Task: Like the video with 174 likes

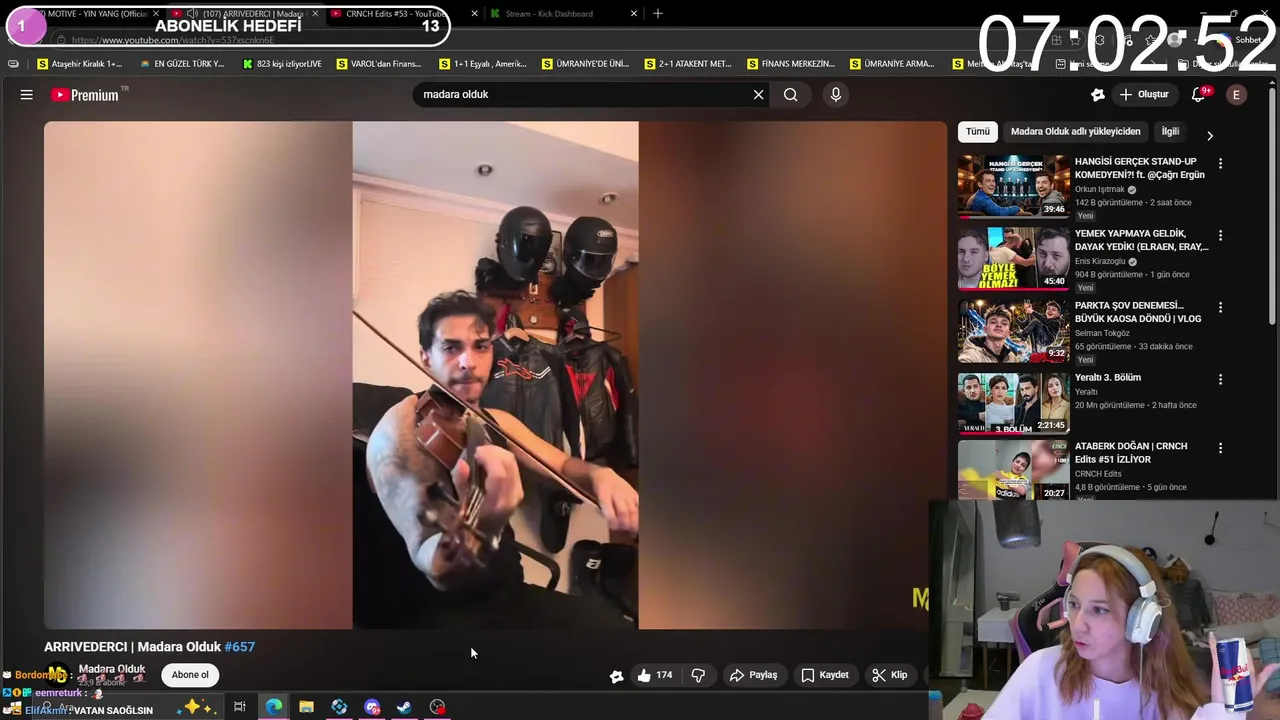Action: point(654,675)
